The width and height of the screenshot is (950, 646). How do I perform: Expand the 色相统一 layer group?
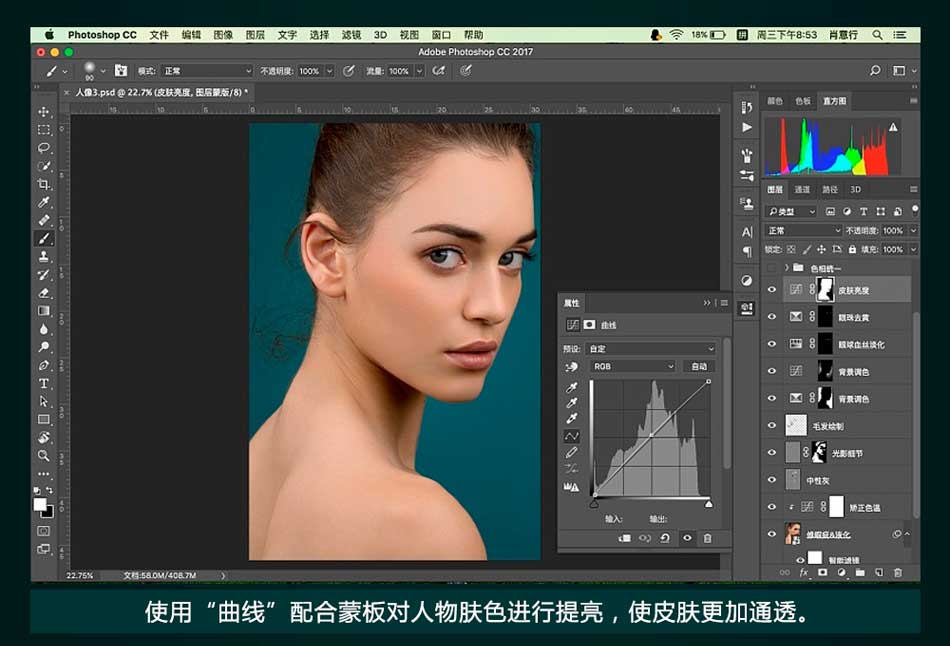coord(787,268)
